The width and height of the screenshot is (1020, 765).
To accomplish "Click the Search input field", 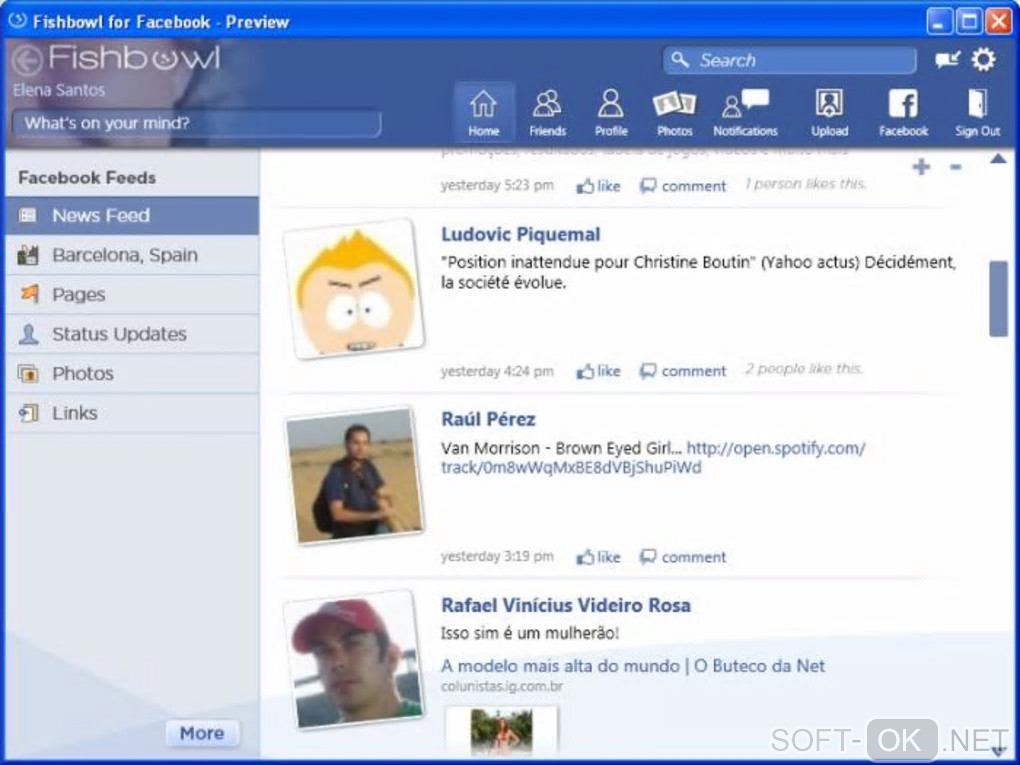I will [790, 60].
